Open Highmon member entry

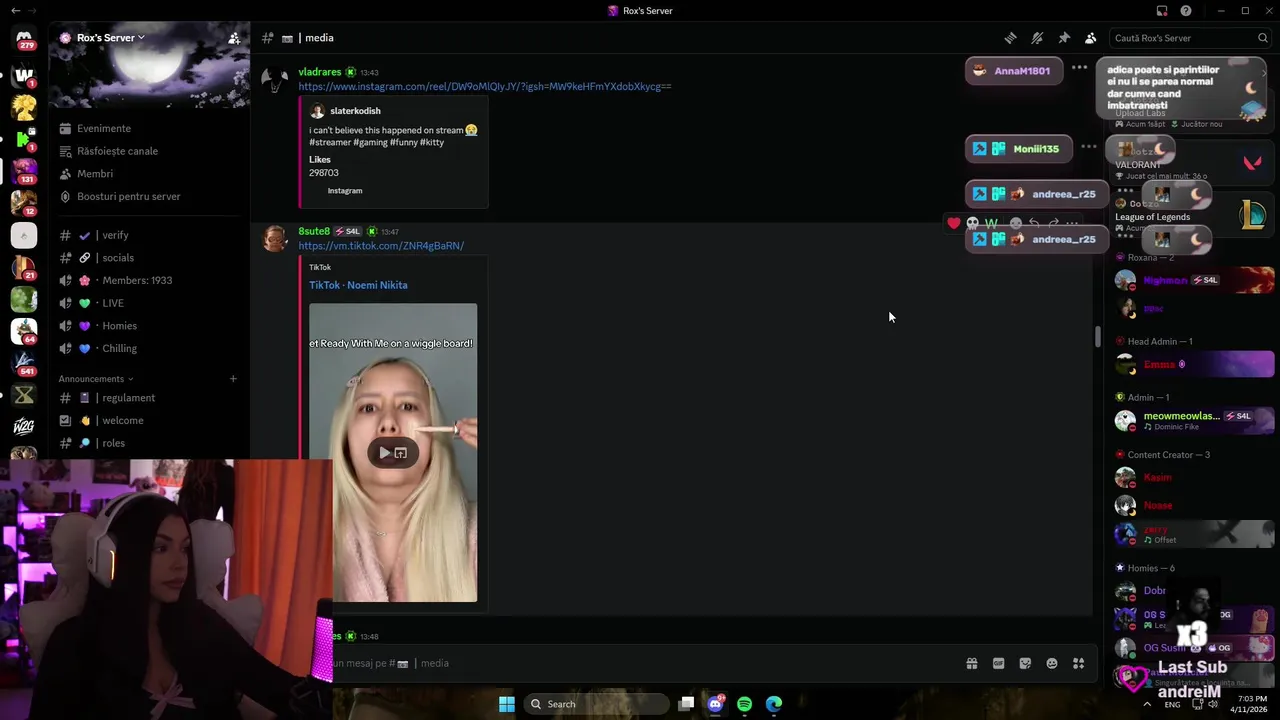coord(1194,280)
